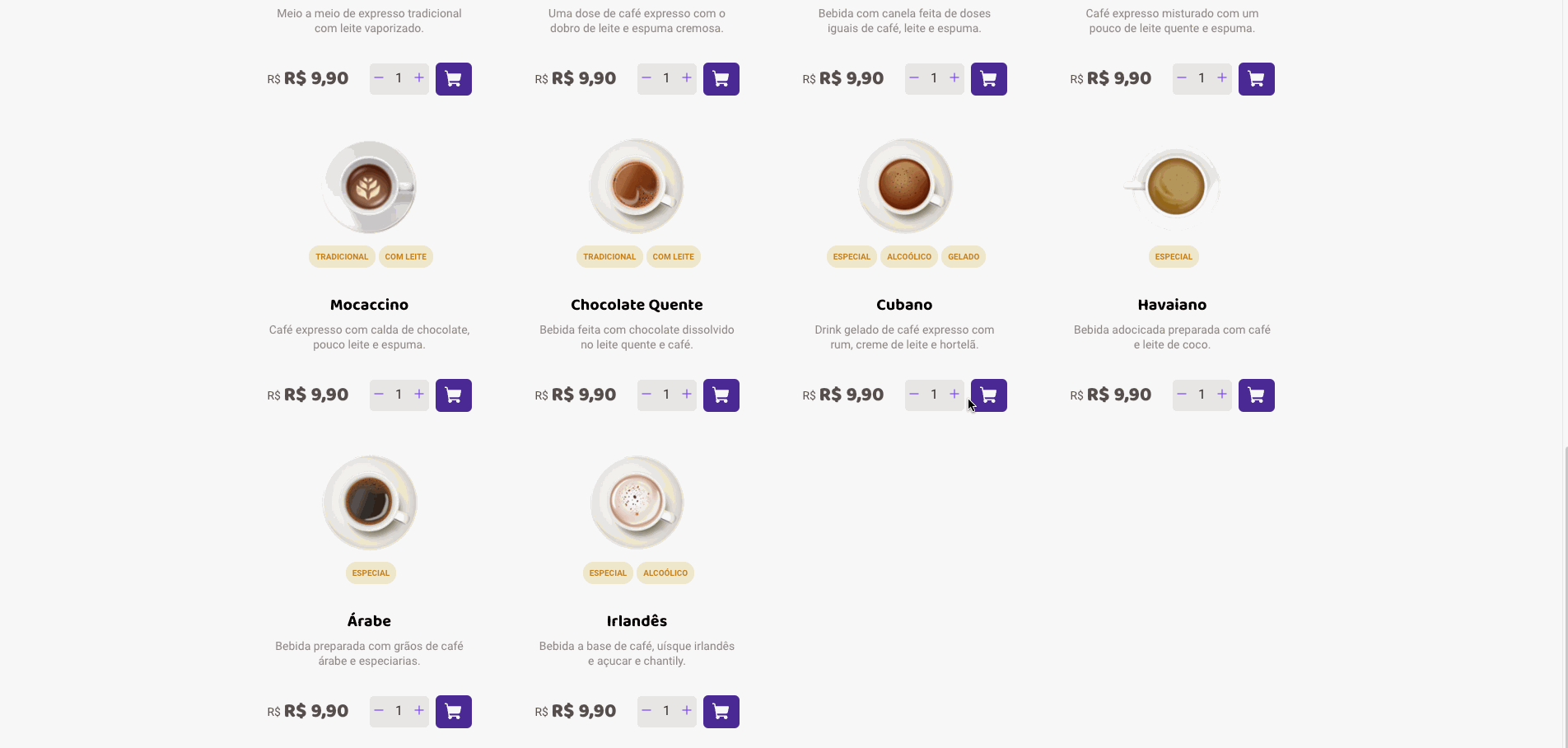Increase Irlandês quantity with the plus button

686,711
